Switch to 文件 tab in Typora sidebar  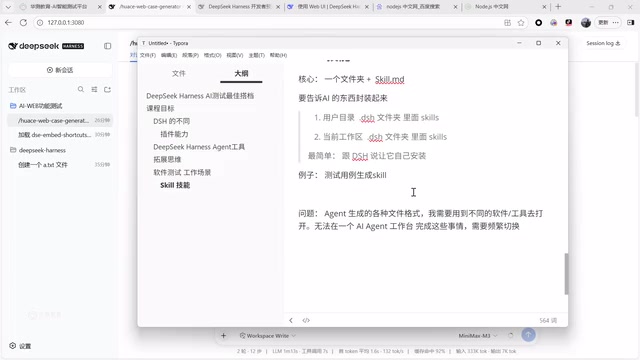click(179, 73)
